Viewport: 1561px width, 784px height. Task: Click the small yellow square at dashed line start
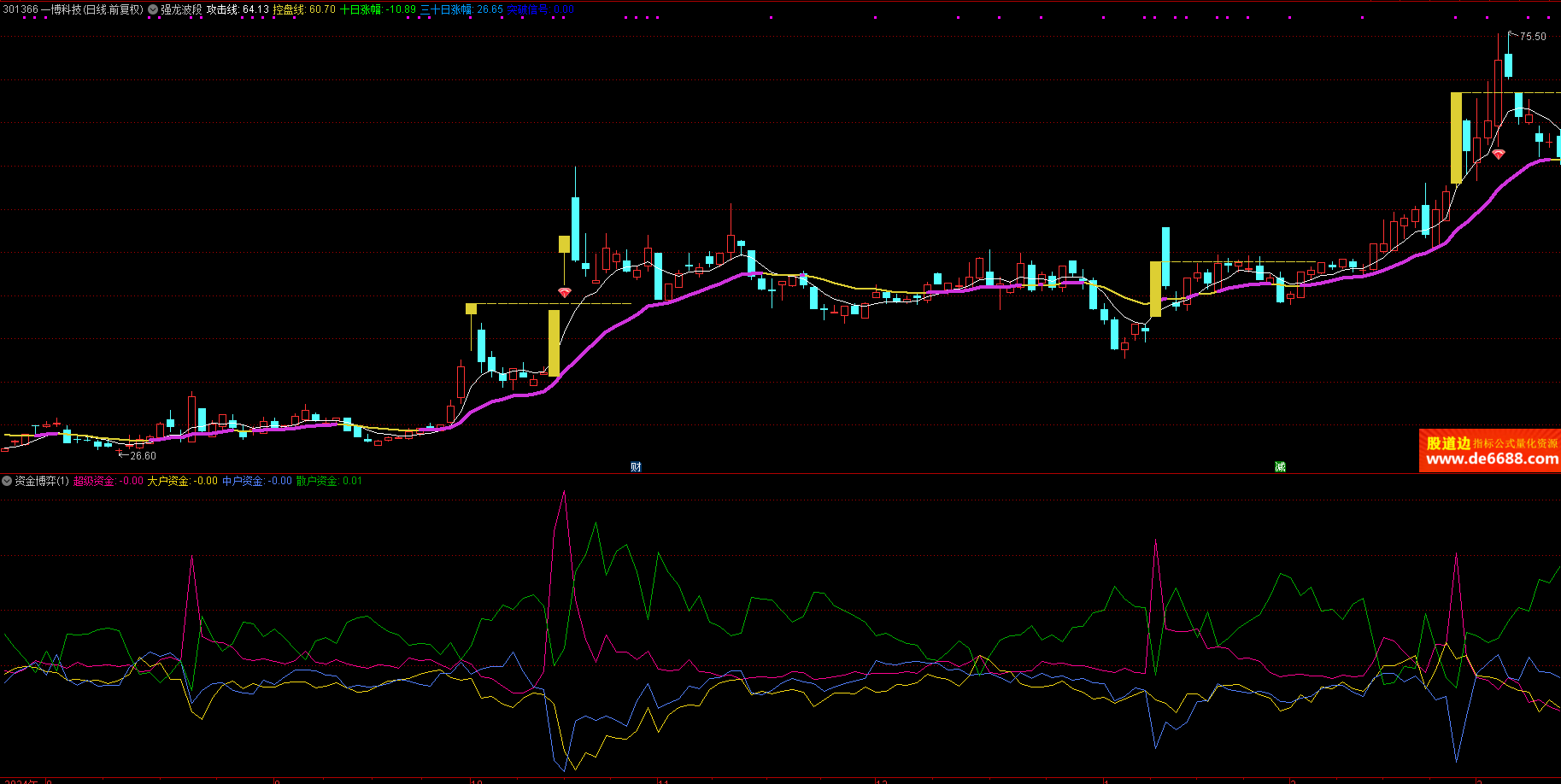pos(471,308)
